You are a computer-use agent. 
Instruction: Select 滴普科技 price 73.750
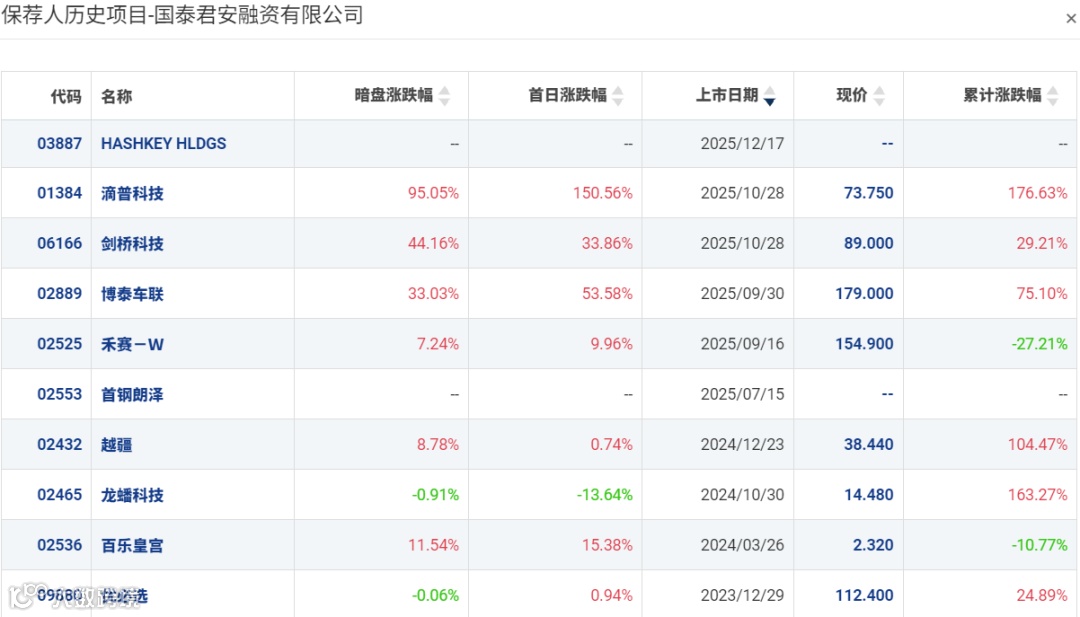pyautogui.click(x=869, y=193)
